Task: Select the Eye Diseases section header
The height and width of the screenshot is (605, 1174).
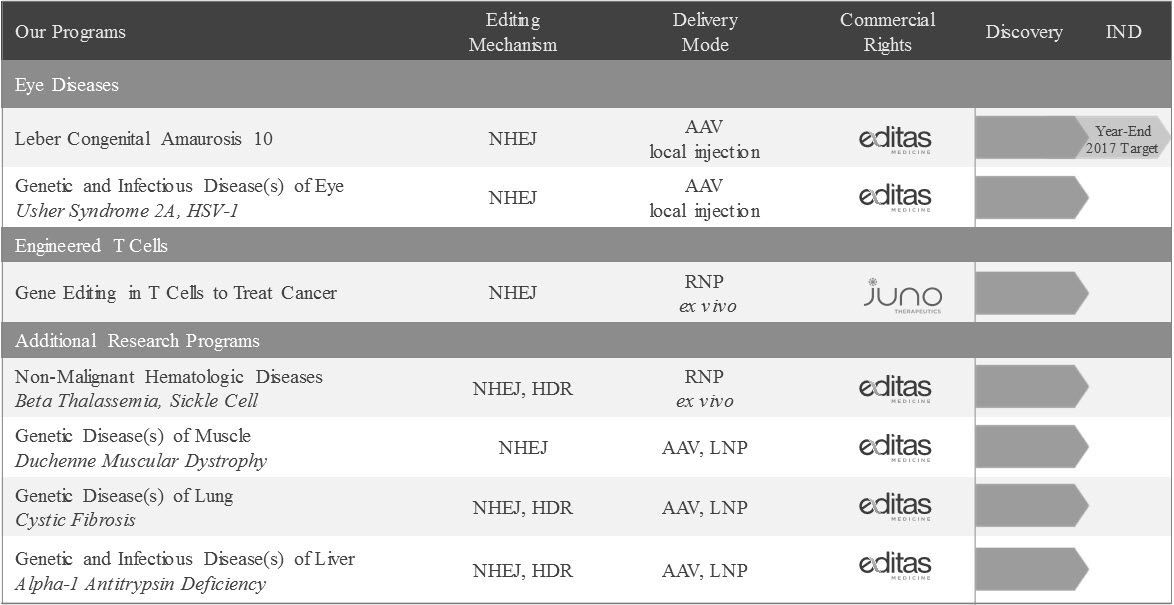Action: (67, 85)
